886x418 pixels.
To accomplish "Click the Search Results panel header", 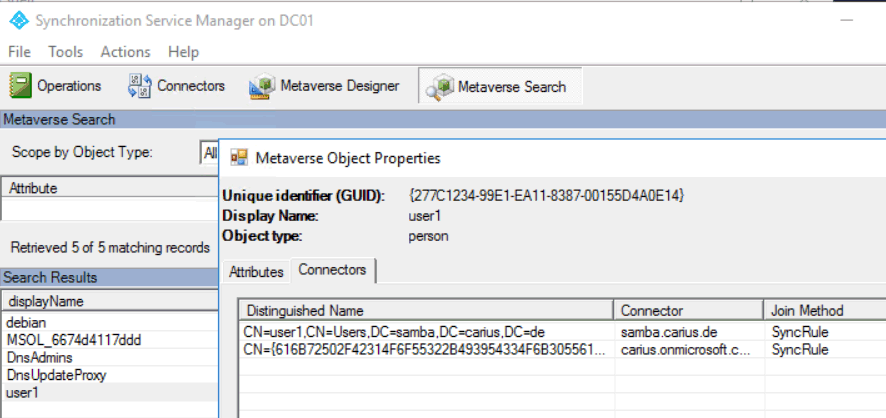I will click(110, 277).
